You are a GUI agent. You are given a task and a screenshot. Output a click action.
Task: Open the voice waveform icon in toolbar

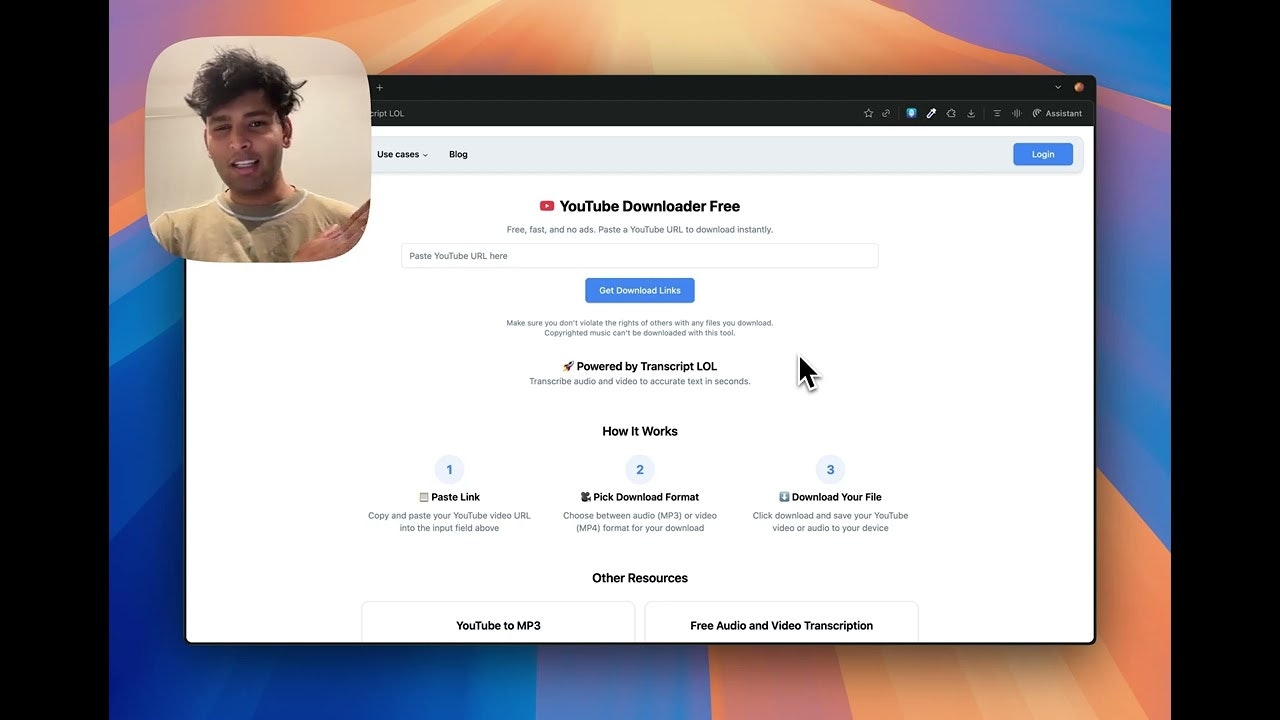coord(1016,113)
